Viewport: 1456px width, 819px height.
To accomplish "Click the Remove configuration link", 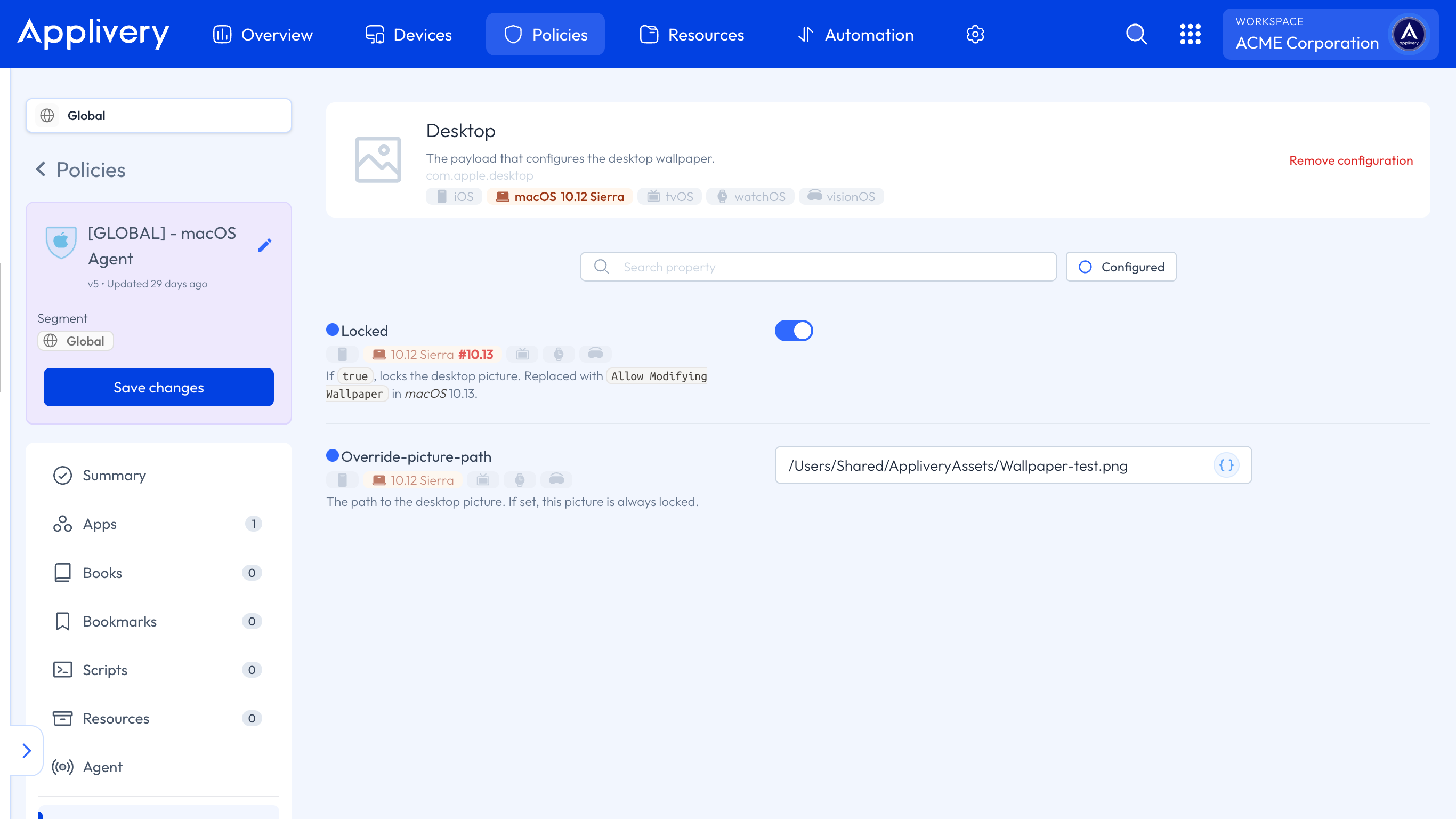I will click(x=1351, y=160).
